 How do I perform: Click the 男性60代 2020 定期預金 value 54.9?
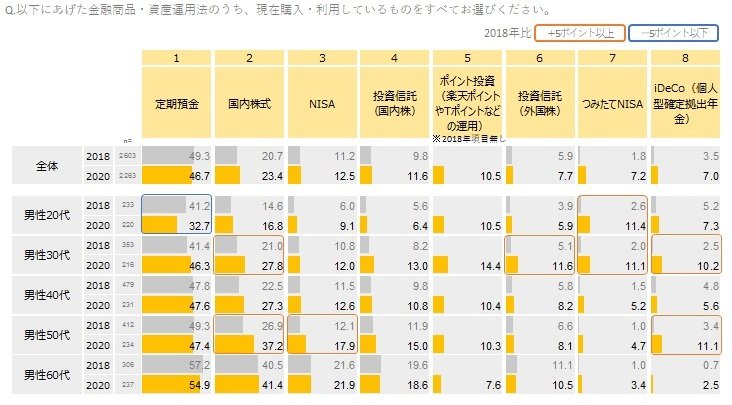pyautogui.click(x=199, y=385)
